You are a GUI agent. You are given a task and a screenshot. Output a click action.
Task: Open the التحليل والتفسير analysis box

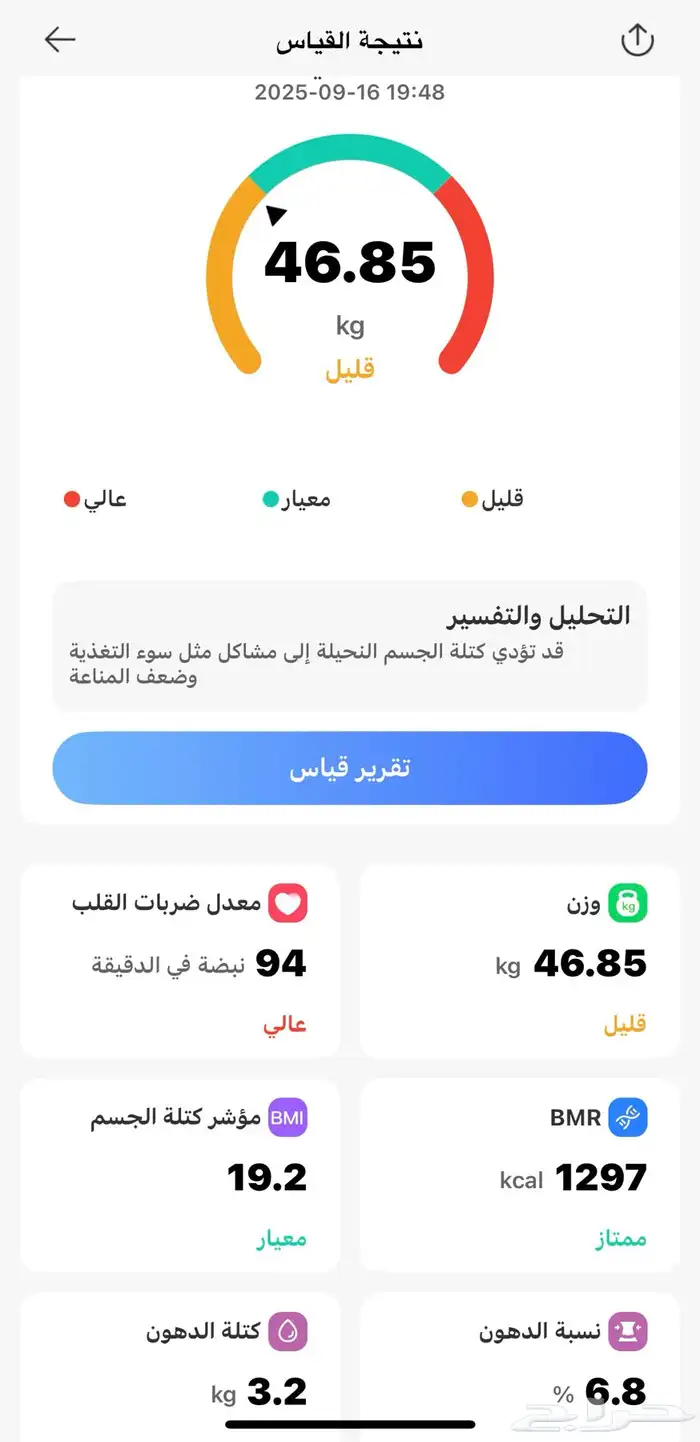350,645
